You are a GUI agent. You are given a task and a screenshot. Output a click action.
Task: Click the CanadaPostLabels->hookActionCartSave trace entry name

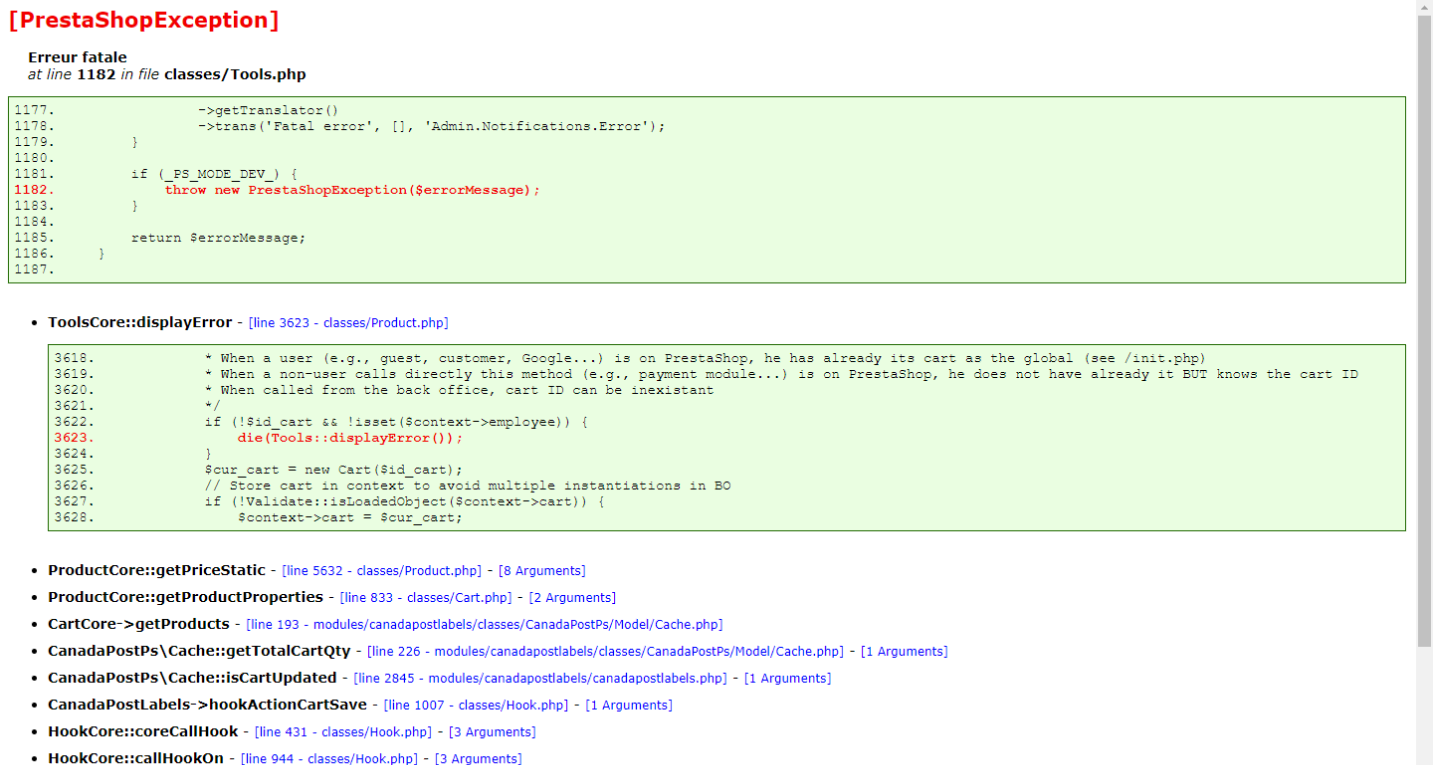pyautogui.click(x=207, y=705)
